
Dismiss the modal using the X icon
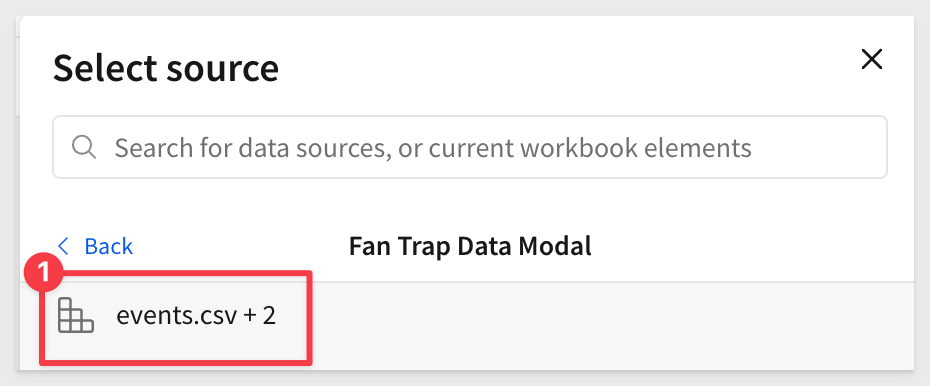(x=872, y=59)
